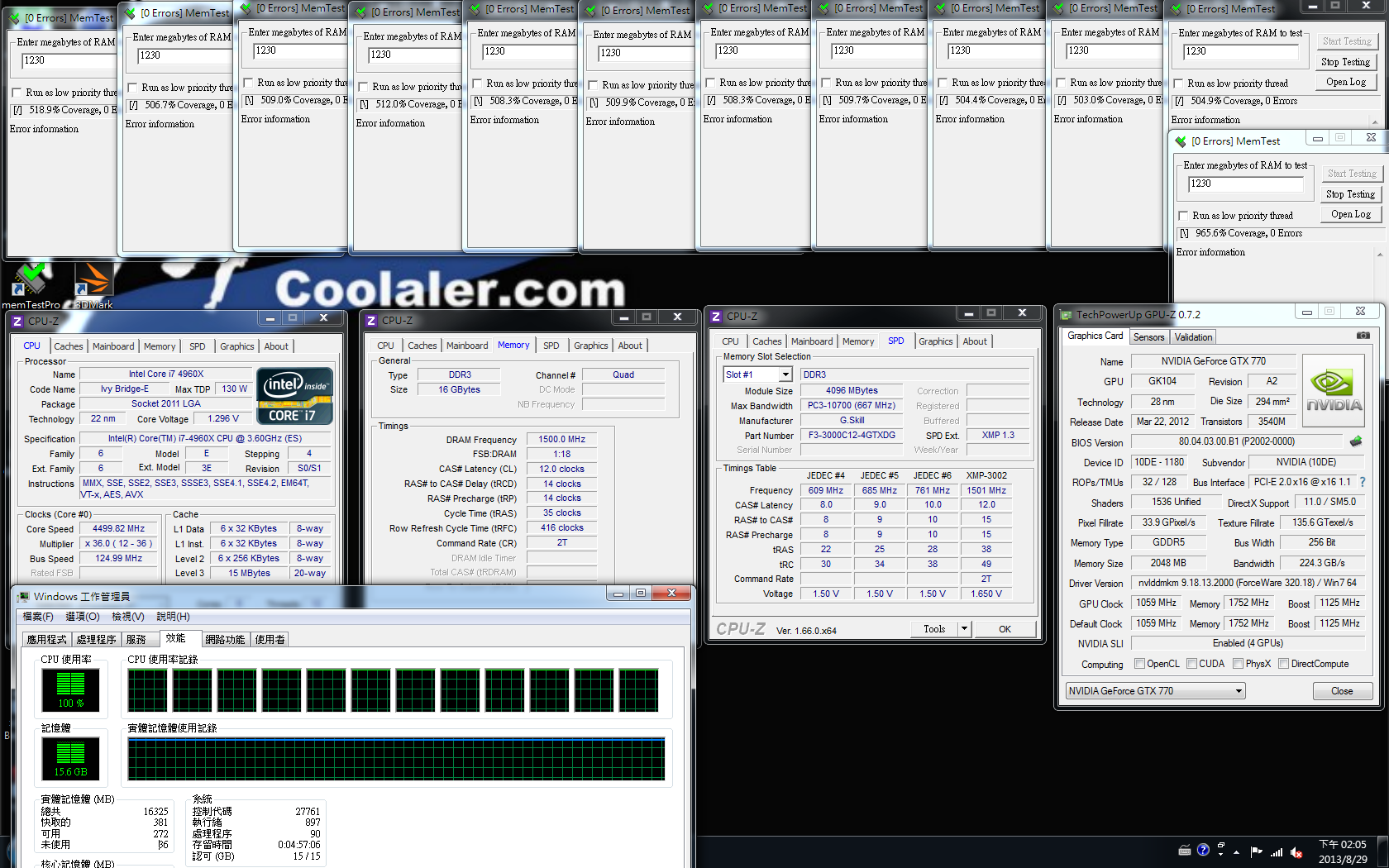Image resolution: width=1389 pixels, height=868 pixels.
Task: Click the keyboard icon in system tray
Action: pos(1185,850)
